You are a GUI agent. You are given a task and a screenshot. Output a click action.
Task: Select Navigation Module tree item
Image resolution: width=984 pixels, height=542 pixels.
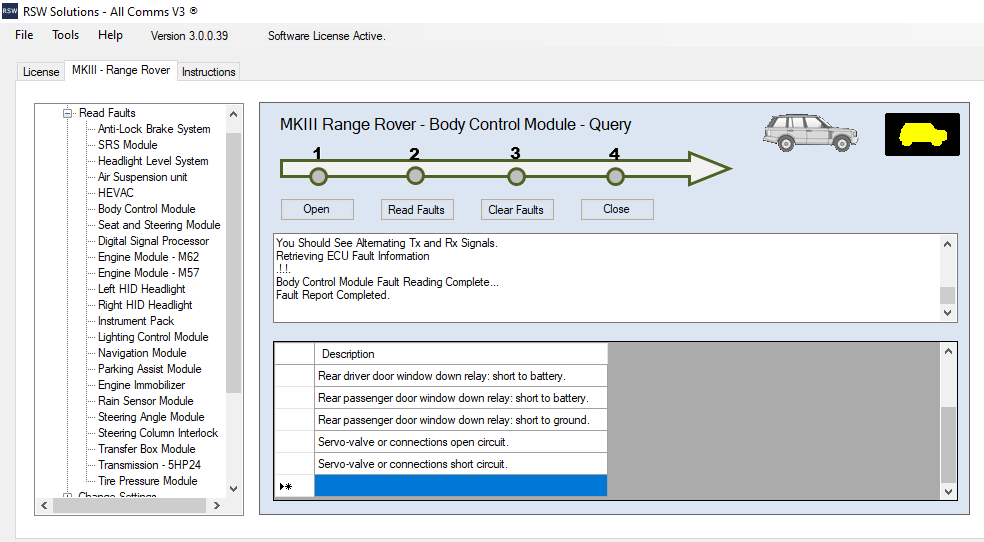[x=142, y=353]
